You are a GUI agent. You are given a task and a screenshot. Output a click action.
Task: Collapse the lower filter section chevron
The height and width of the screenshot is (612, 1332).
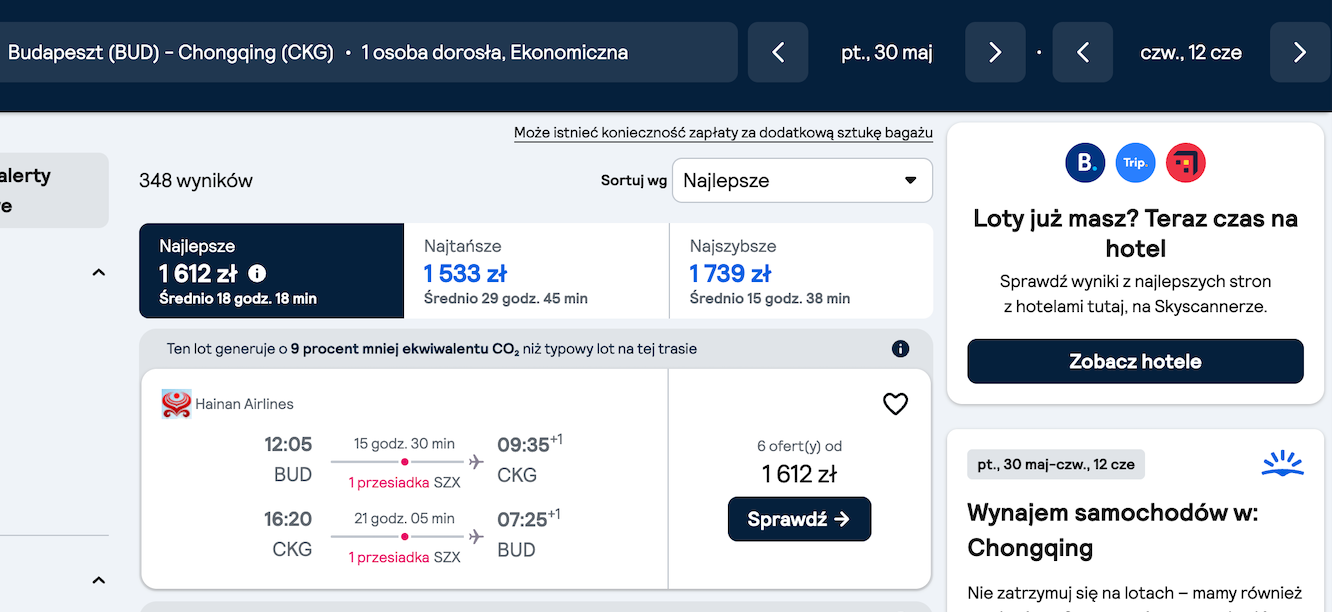coord(98,580)
